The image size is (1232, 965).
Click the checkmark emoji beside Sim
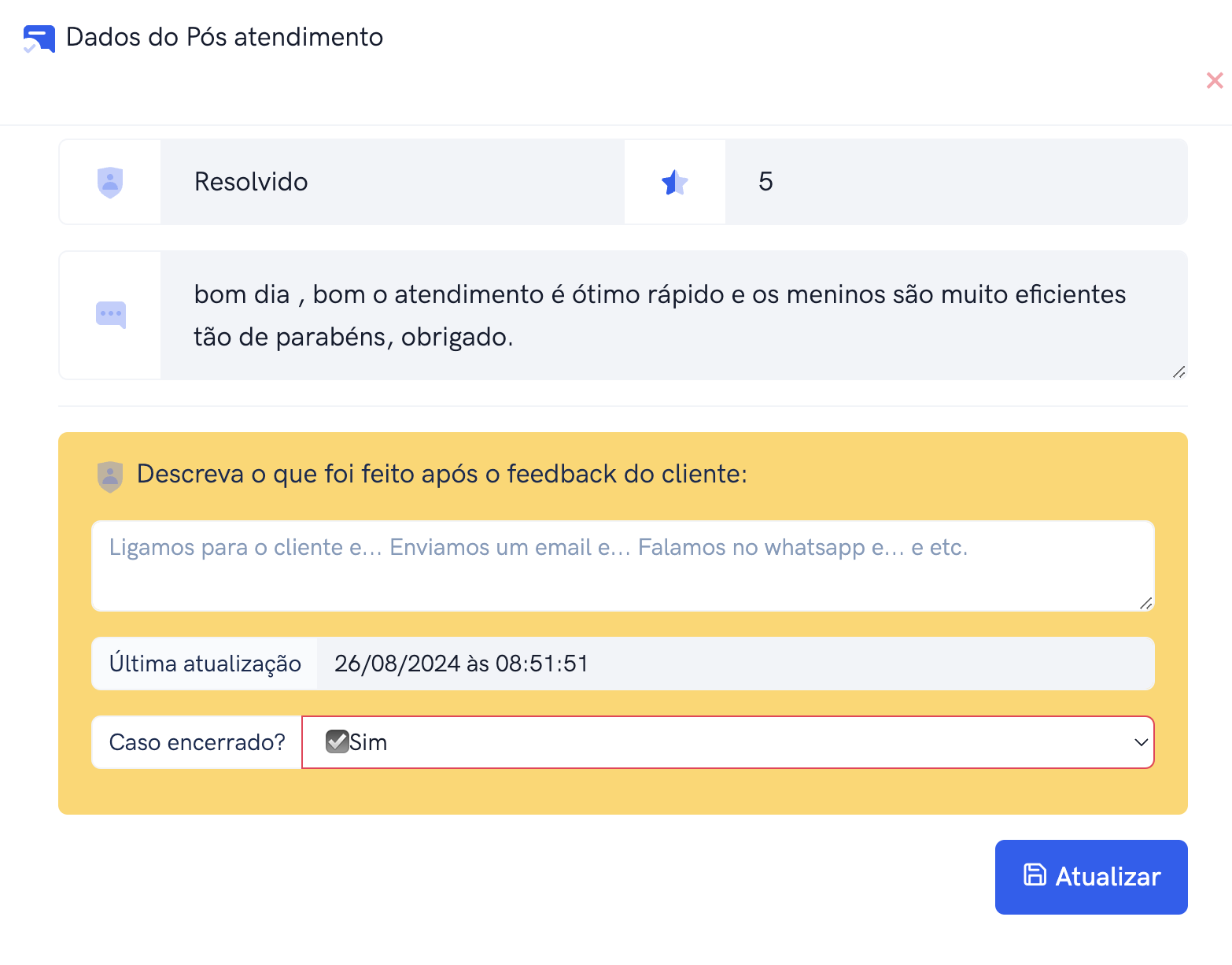point(338,742)
